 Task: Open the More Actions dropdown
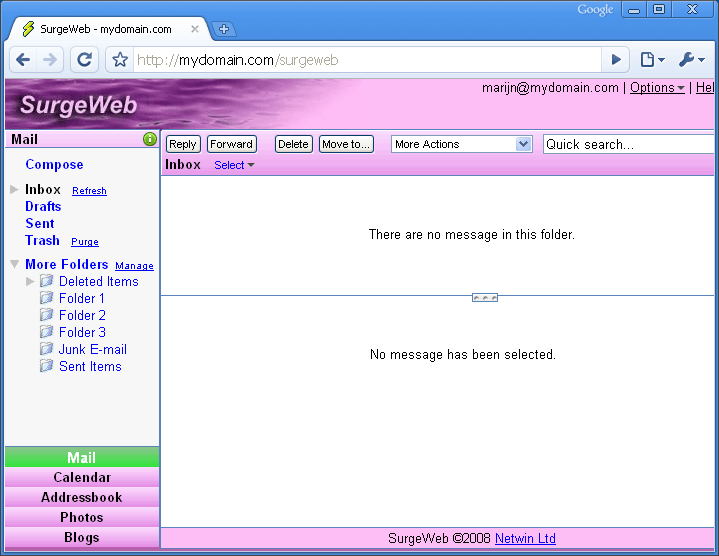462,144
